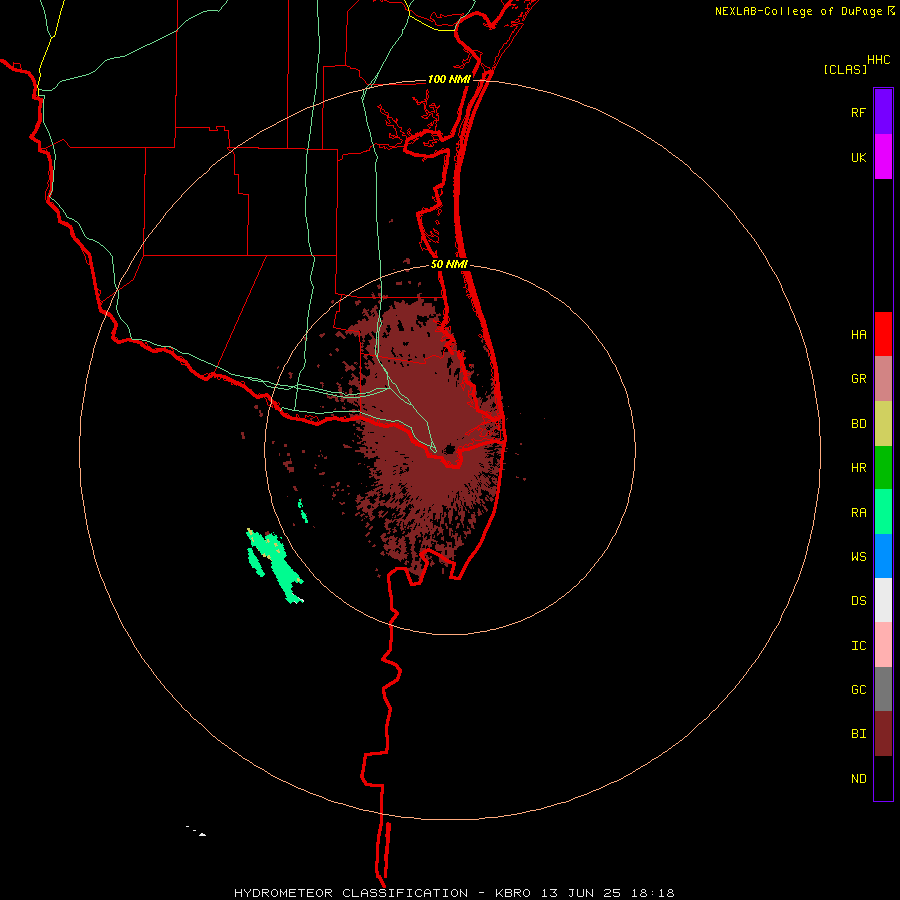The image size is (900, 900).
Task: Click the KBRO station identifier
Action: click(513, 893)
